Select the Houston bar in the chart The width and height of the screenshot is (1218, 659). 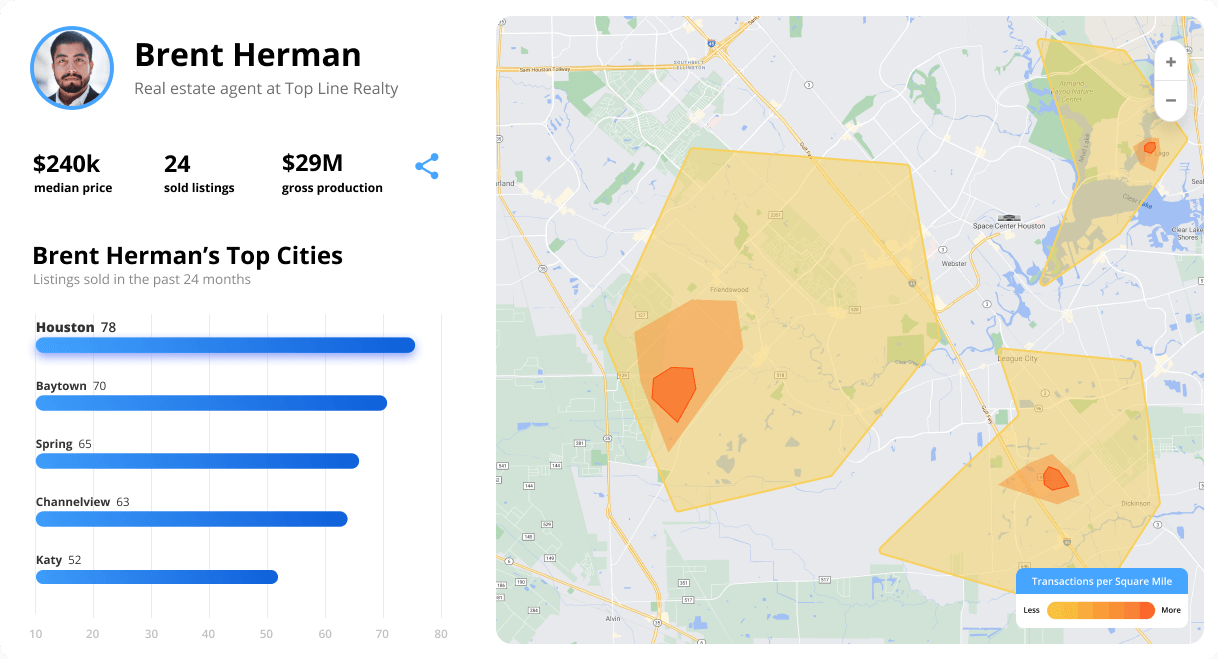coord(225,345)
